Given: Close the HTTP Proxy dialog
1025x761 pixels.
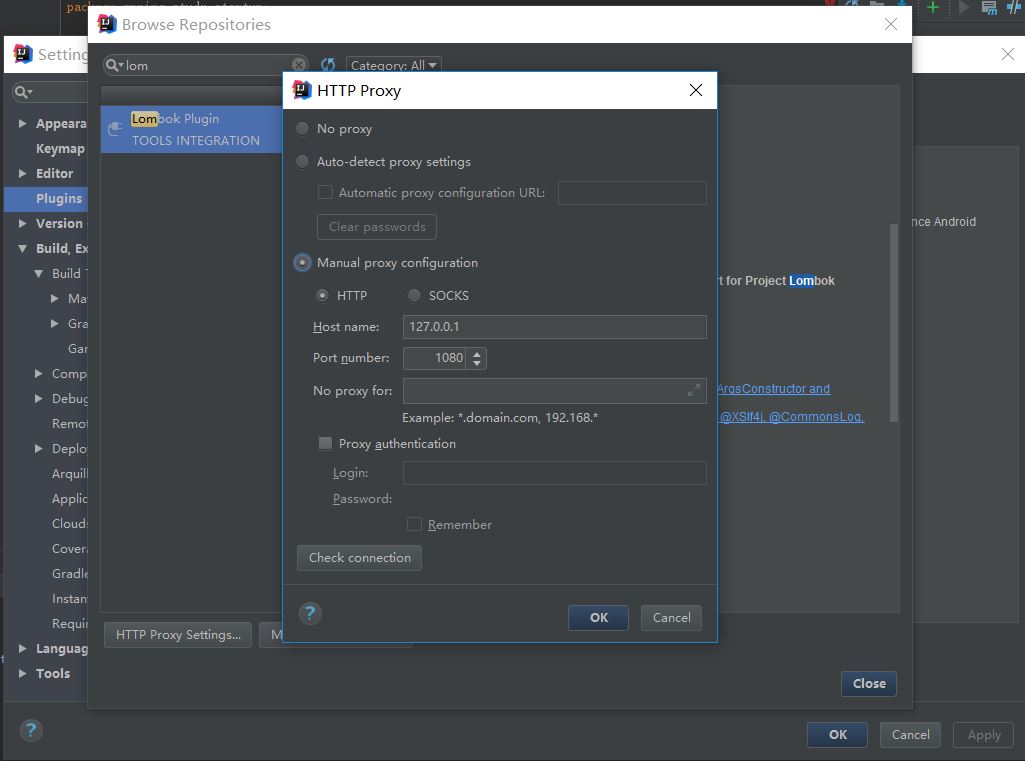Looking at the screenshot, I should point(696,90).
